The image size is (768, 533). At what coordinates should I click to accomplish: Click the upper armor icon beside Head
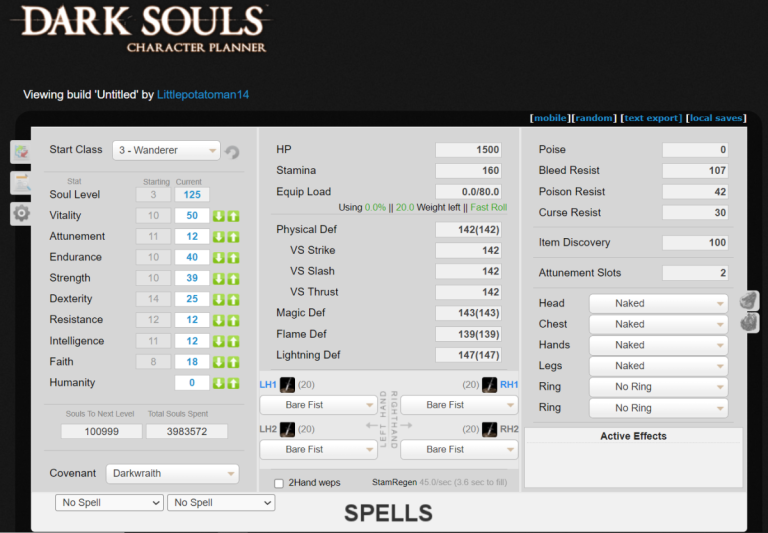(x=749, y=301)
